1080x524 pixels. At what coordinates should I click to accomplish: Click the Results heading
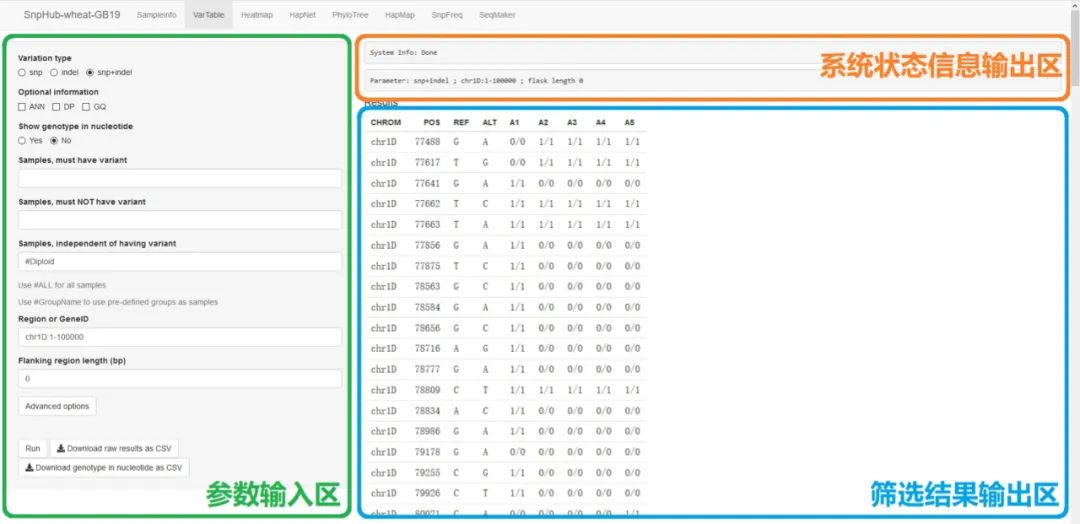coord(381,103)
